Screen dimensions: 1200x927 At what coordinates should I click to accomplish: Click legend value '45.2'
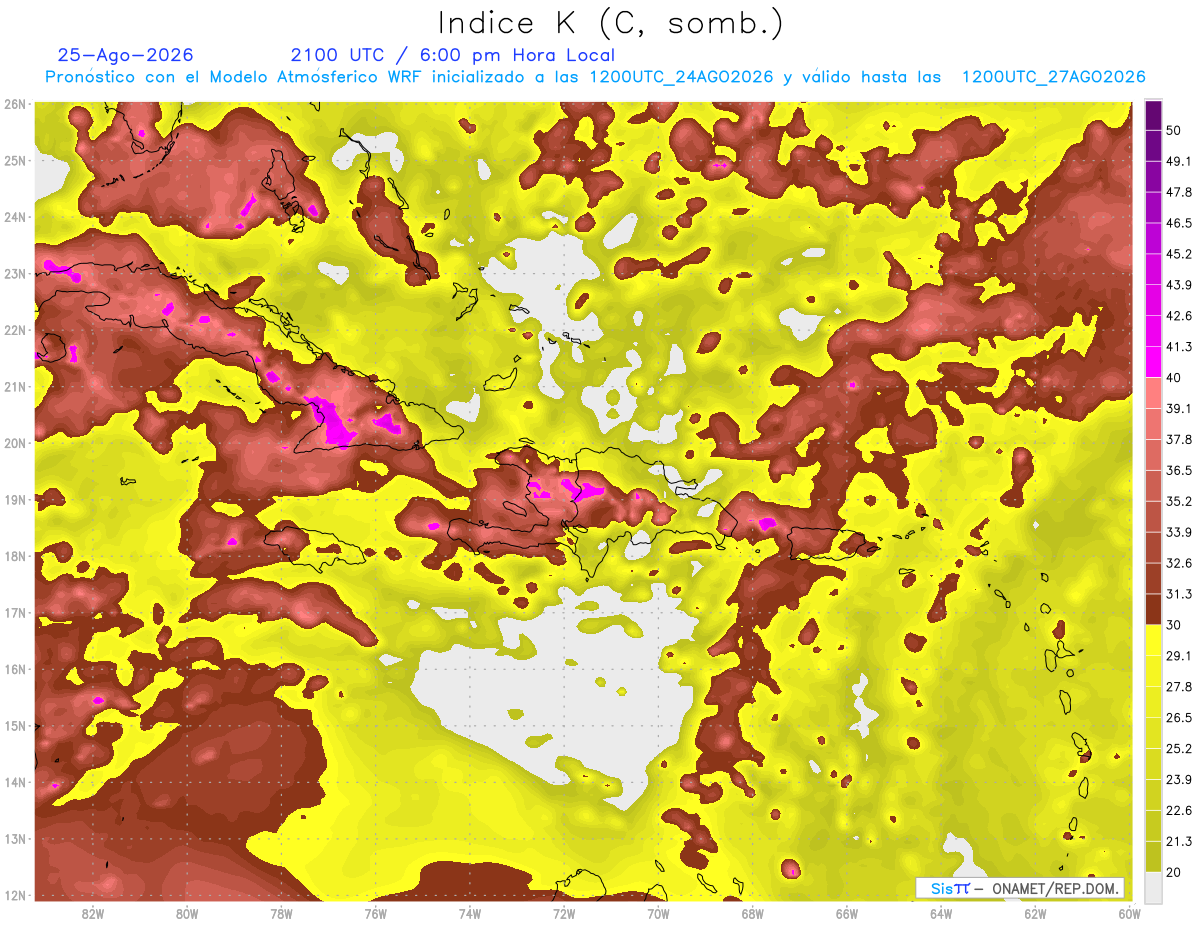1178,253
